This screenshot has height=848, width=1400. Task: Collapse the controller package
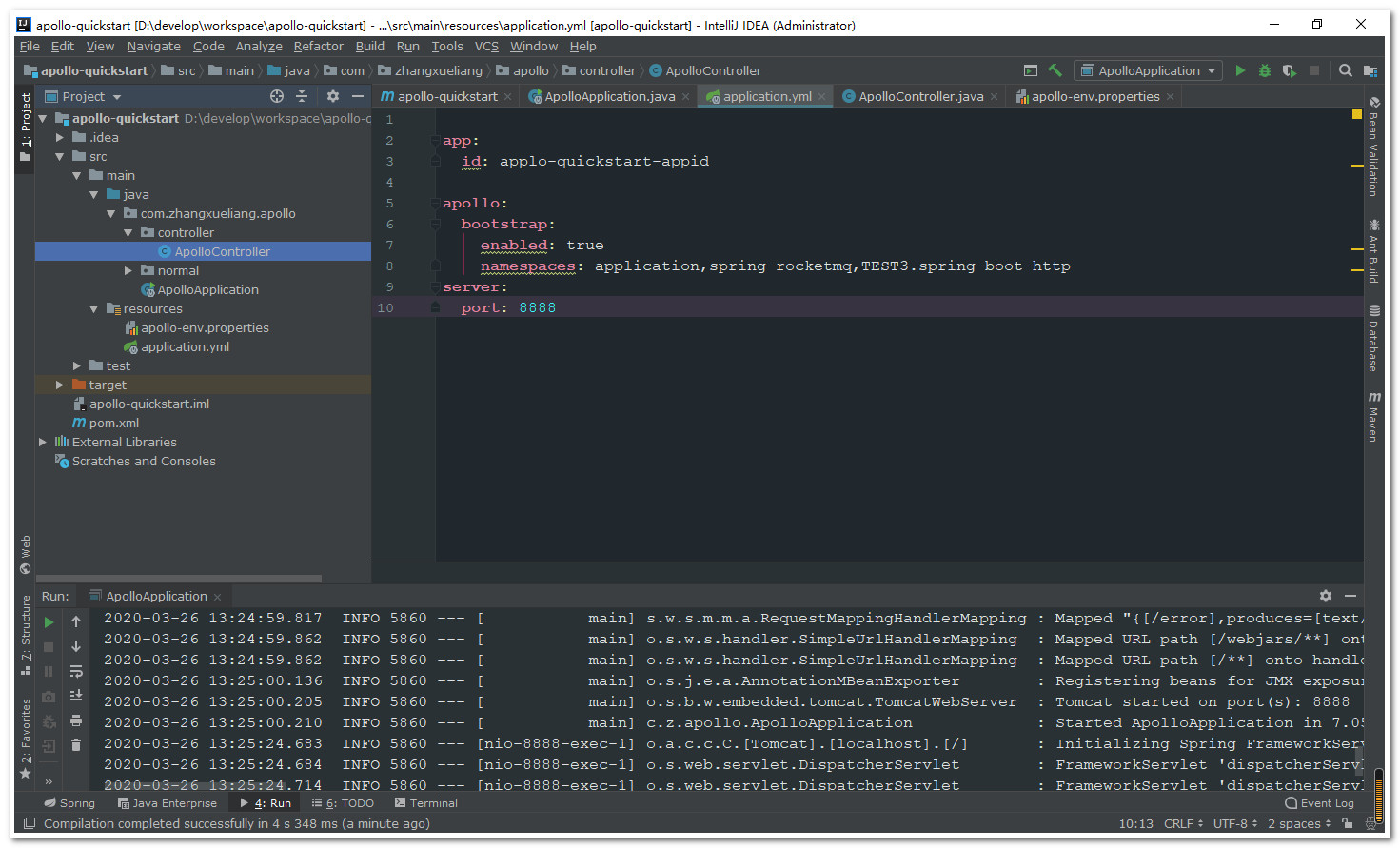click(x=128, y=232)
